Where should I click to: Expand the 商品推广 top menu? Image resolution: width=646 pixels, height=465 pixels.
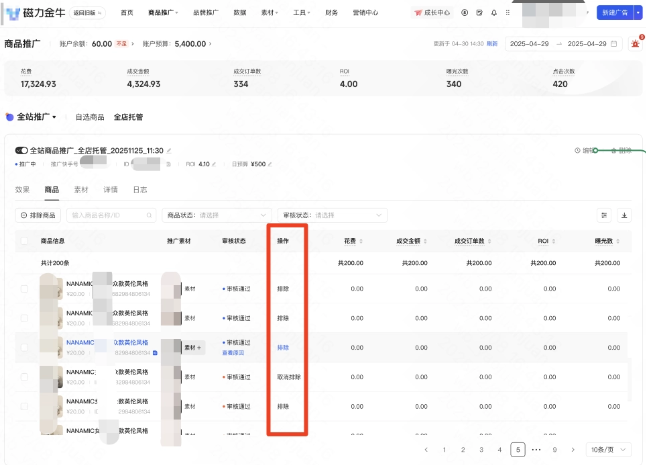163,13
